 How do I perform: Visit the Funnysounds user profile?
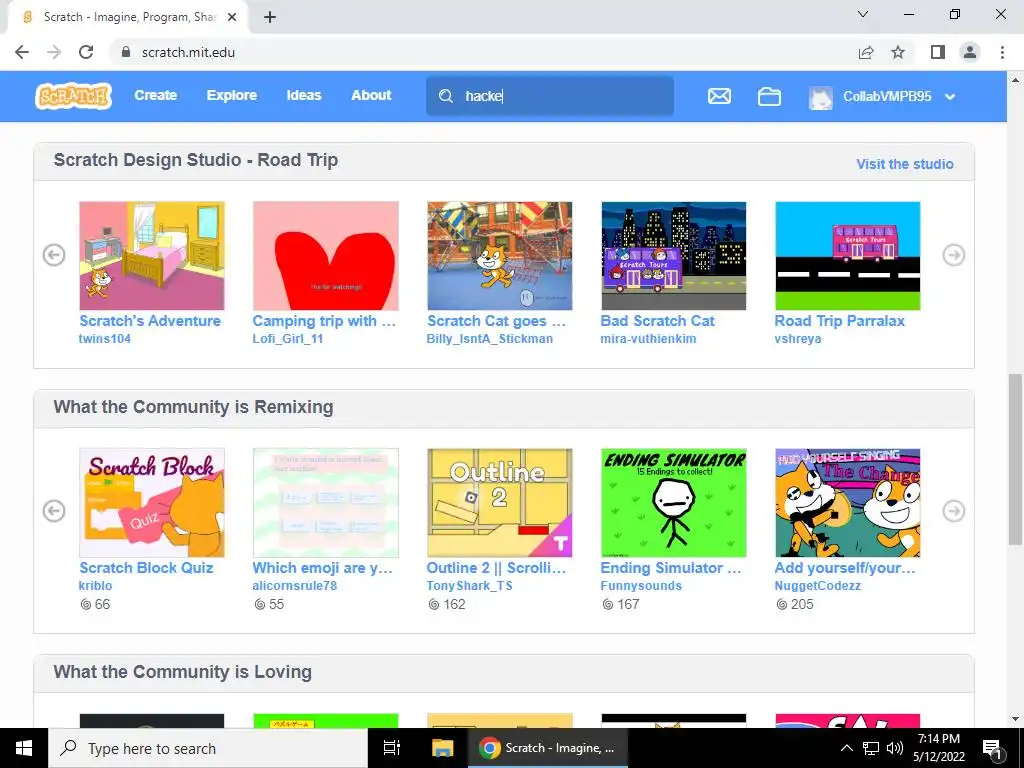[641, 586]
